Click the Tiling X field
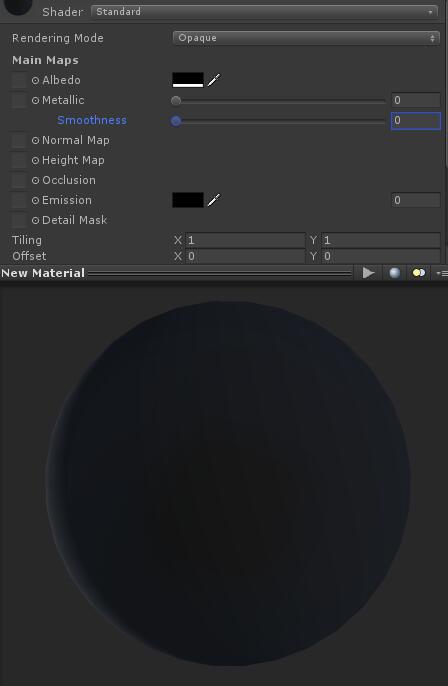This screenshot has width=448, height=686. pos(245,240)
